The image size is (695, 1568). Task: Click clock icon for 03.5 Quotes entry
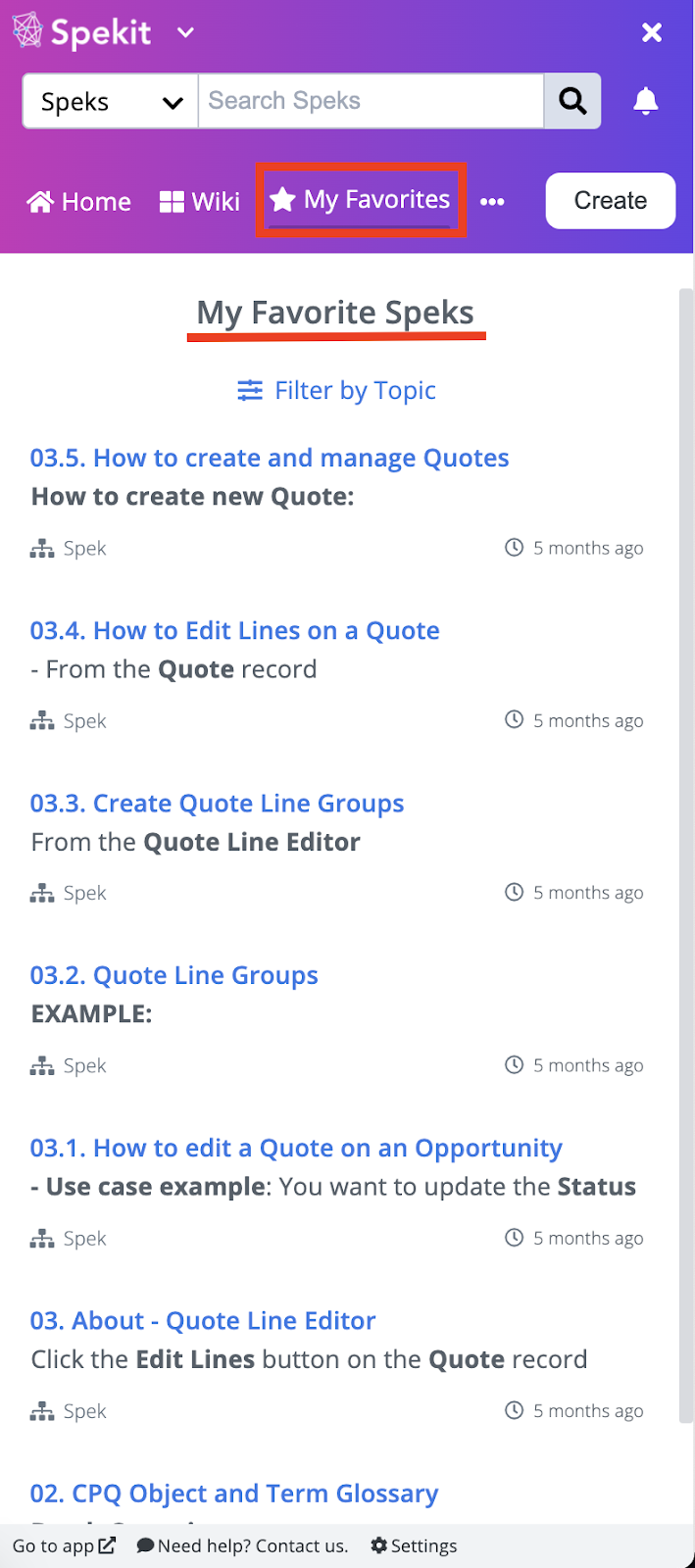tap(514, 547)
